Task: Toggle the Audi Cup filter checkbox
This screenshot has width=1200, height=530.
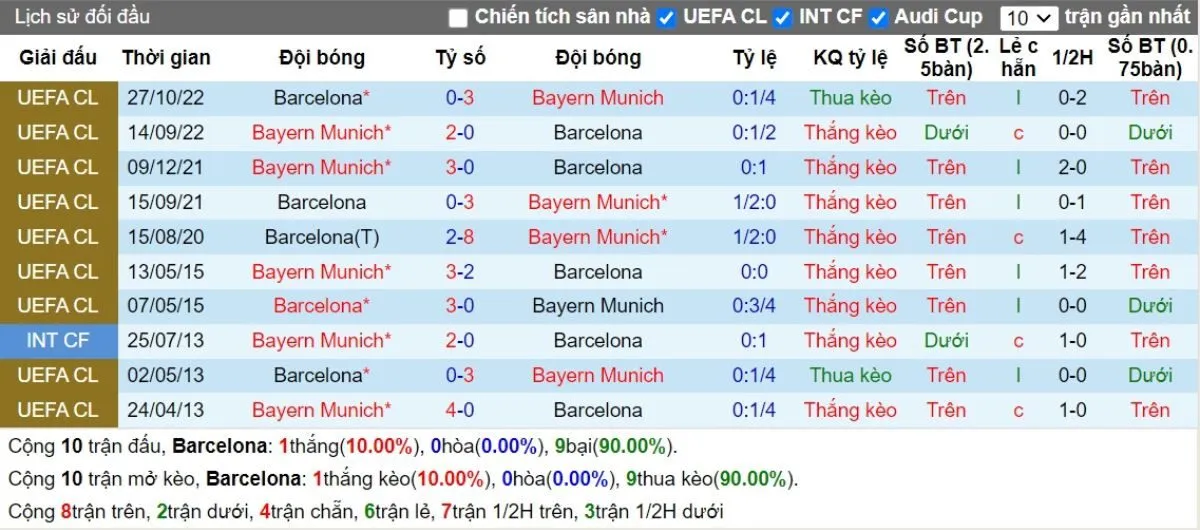Action: coord(879,18)
